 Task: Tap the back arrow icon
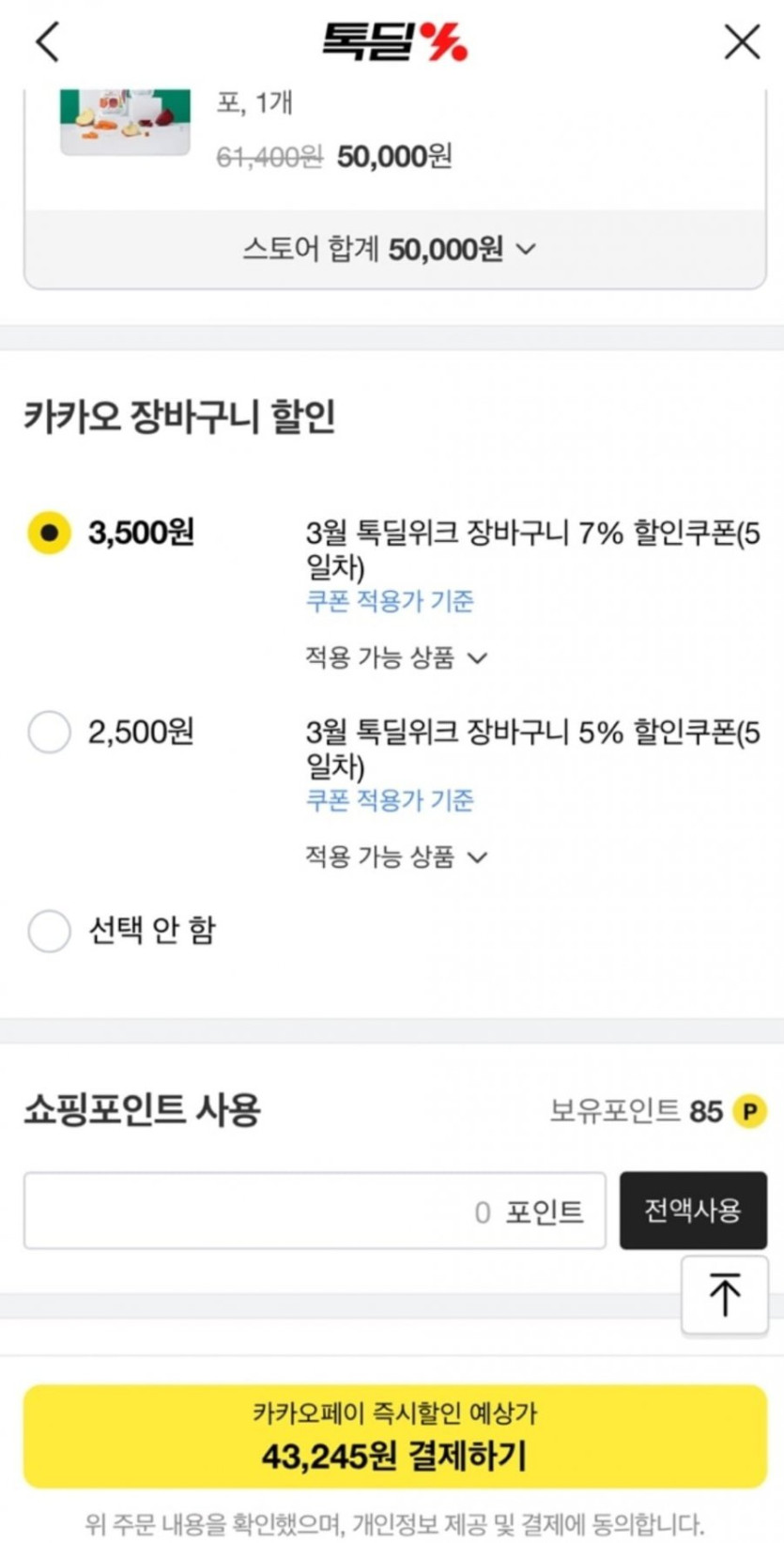[48, 41]
